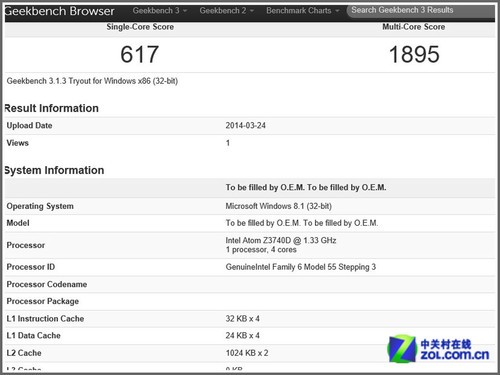Expand the Geekbench 2 menu
The width and height of the screenshot is (500, 375).
point(227,11)
